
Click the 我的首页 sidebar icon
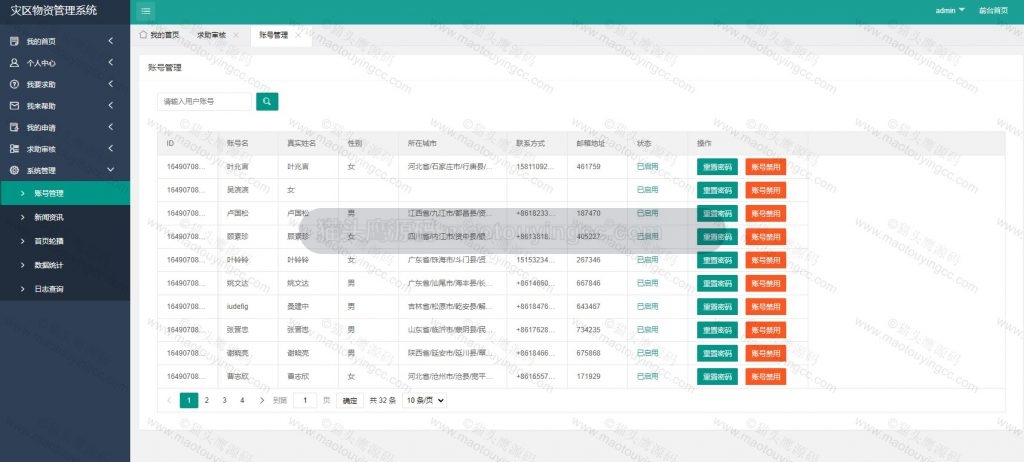click(14, 41)
